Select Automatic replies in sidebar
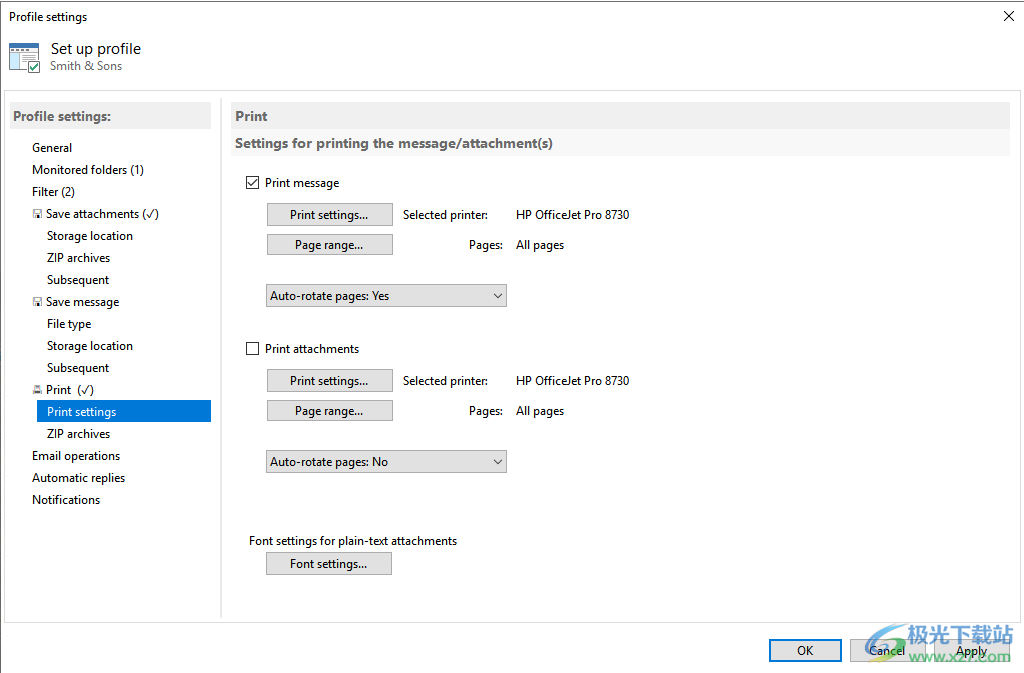The image size is (1024, 673). click(79, 478)
